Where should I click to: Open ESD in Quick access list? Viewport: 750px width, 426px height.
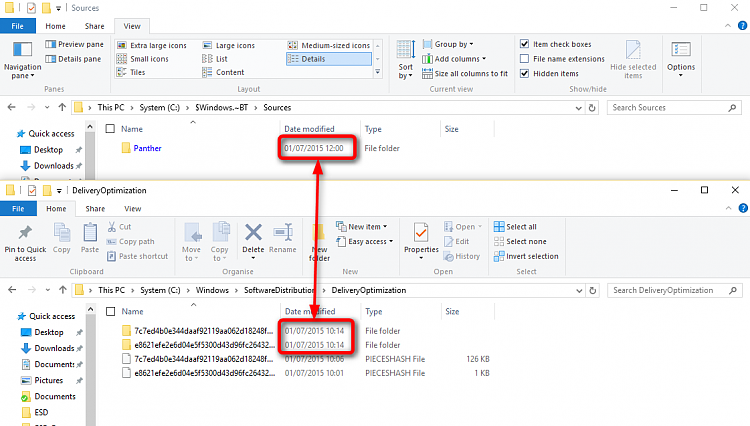coord(41,412)
